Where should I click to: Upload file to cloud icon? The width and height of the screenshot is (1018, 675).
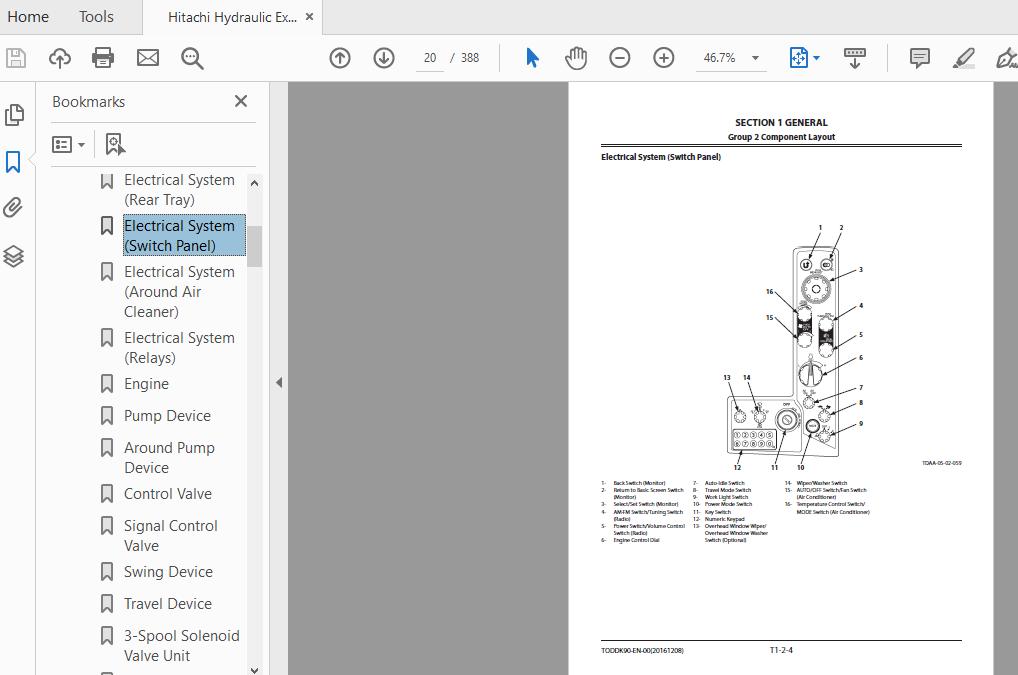pos(60,58)
